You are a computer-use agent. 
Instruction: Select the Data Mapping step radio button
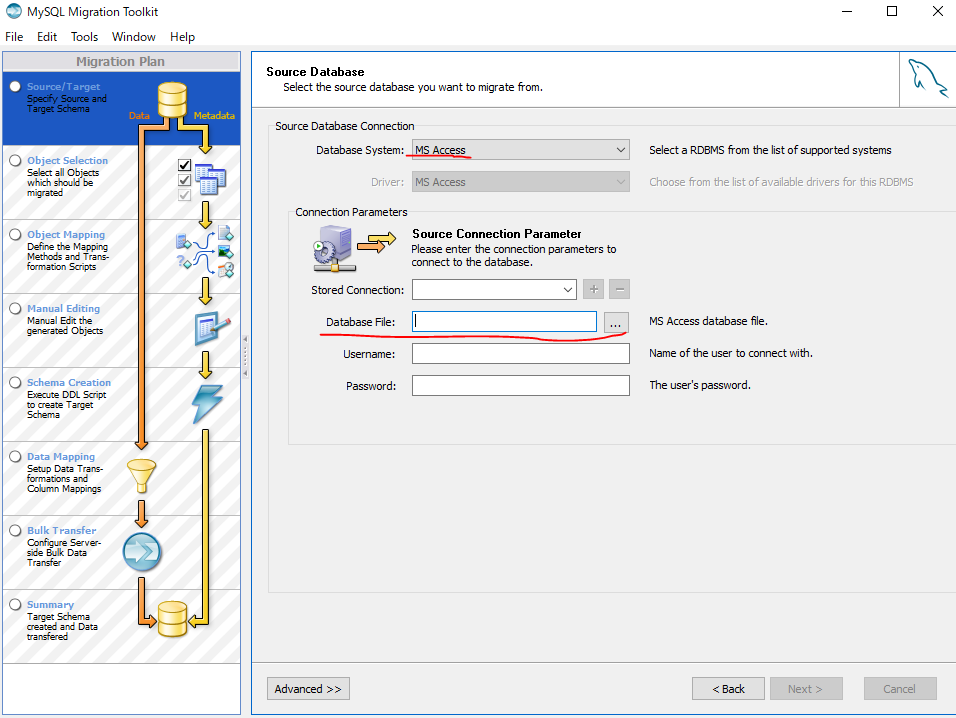click(15, 457)
